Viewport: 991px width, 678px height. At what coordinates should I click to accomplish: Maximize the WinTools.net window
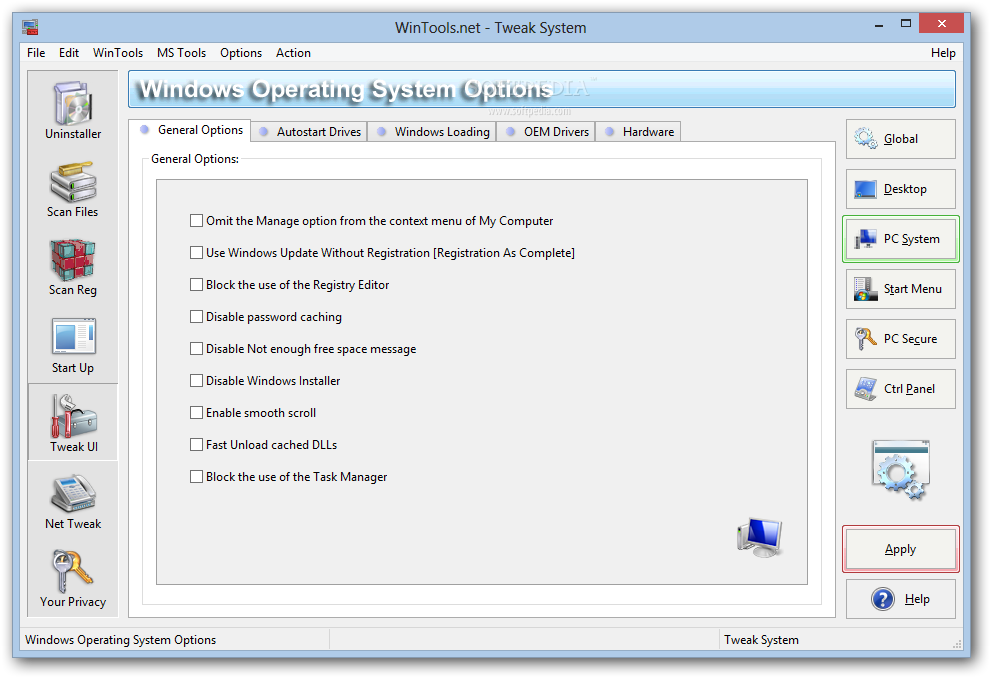click(906, 24)
